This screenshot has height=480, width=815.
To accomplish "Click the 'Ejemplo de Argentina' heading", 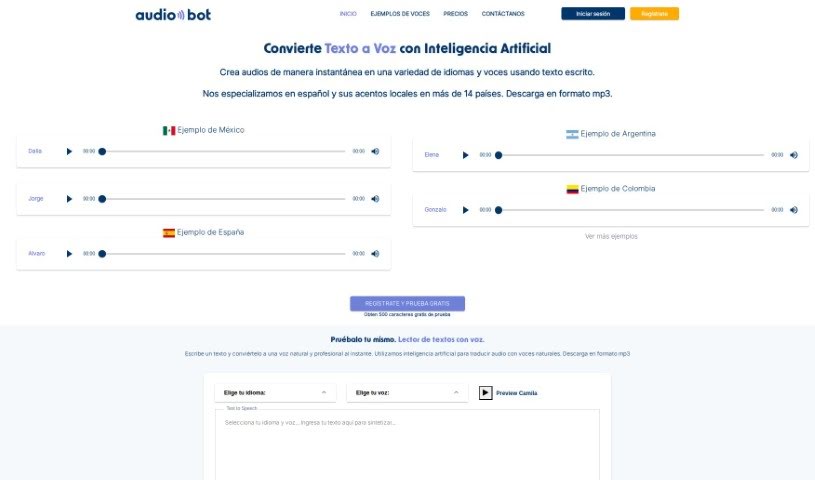I will (618, 134).
